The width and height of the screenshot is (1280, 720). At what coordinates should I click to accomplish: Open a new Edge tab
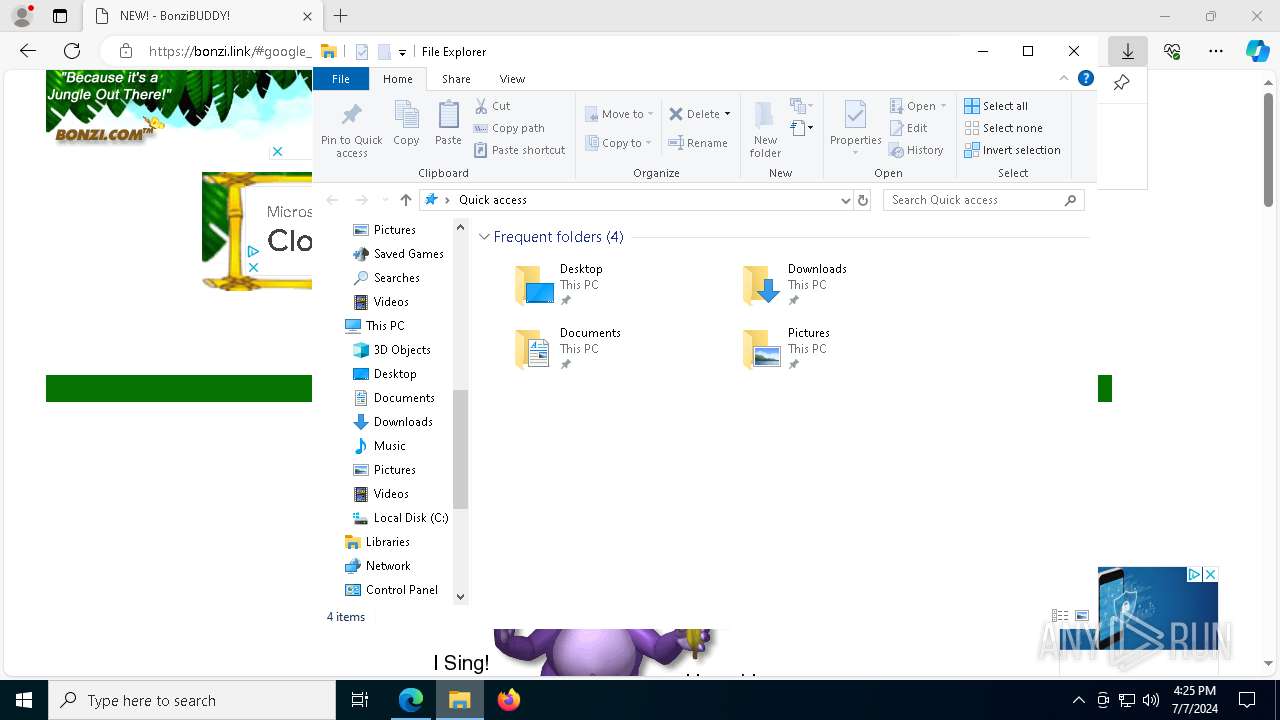coord(340,16)
